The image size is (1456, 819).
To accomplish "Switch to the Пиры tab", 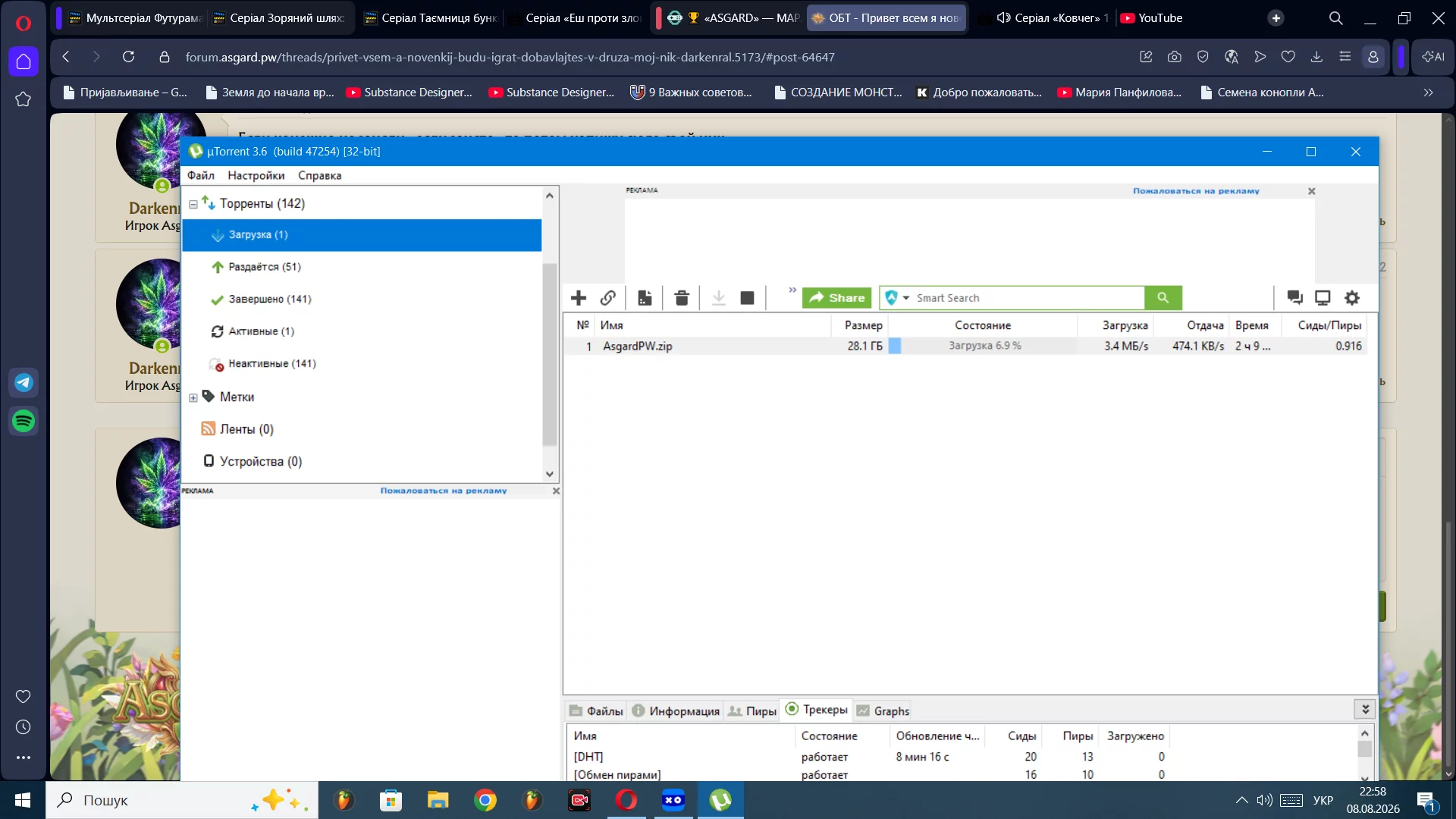I will coord(752,711).
